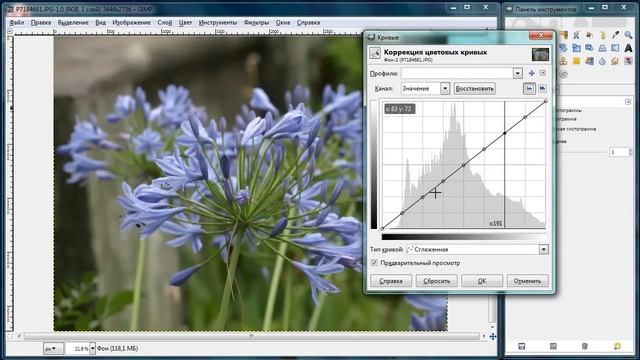The height and width of the screenshot is (360, 640).
Task: Select the Clone stamp tool
Action: [x=563, y=61]
